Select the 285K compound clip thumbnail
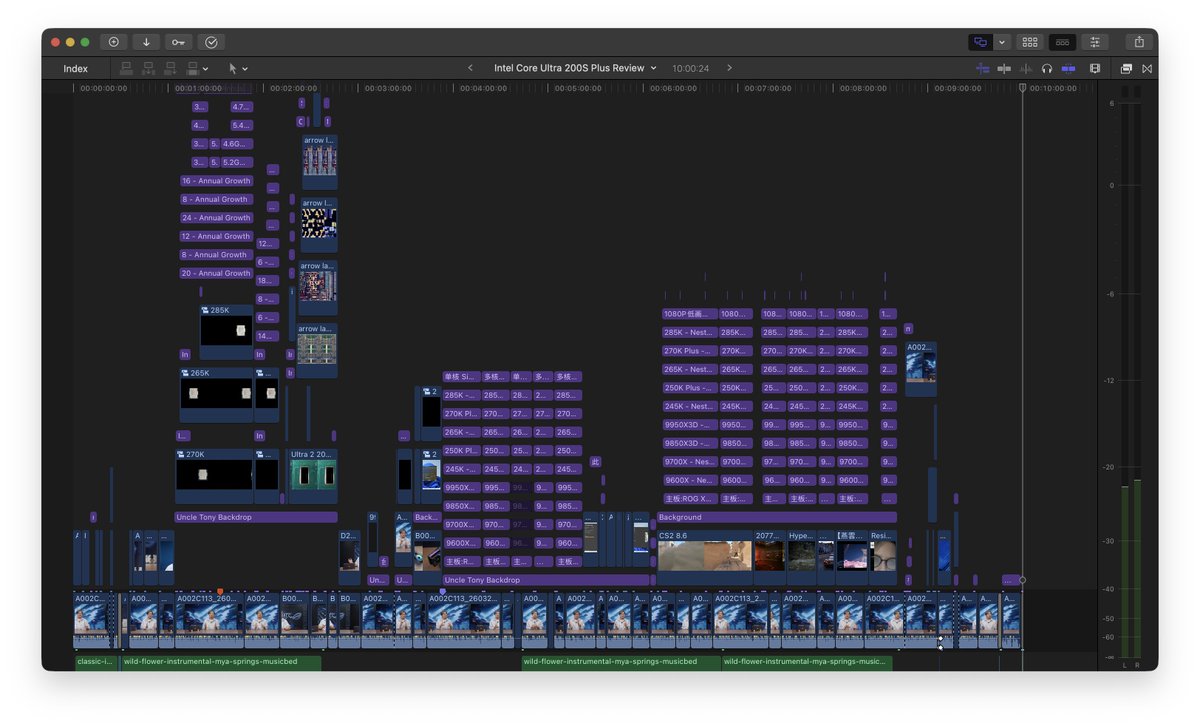Viewport: 1200px width, 726px height. [226, 332]
